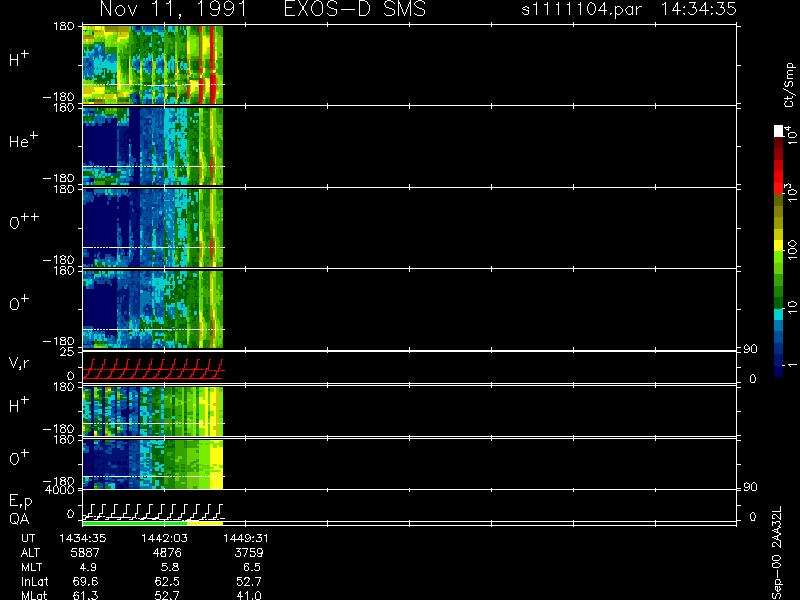Viewport: 800px width, 600px height.
Task: Click the O++ panel label
Action: [24, 221]
